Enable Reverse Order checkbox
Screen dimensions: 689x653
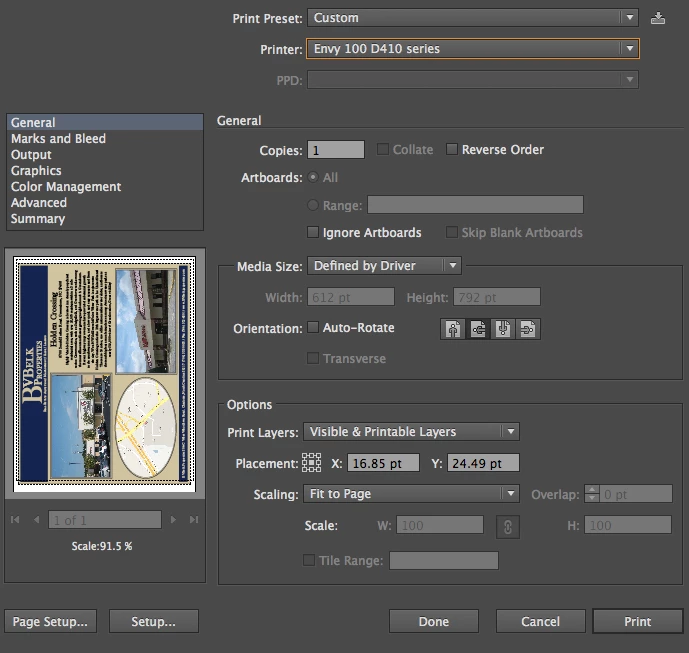coord(452,149)
